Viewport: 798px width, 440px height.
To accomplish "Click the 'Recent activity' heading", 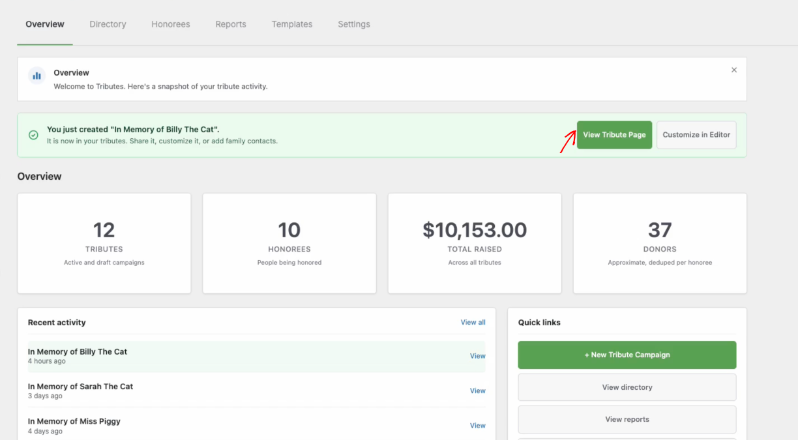I will tap(56, 322).
